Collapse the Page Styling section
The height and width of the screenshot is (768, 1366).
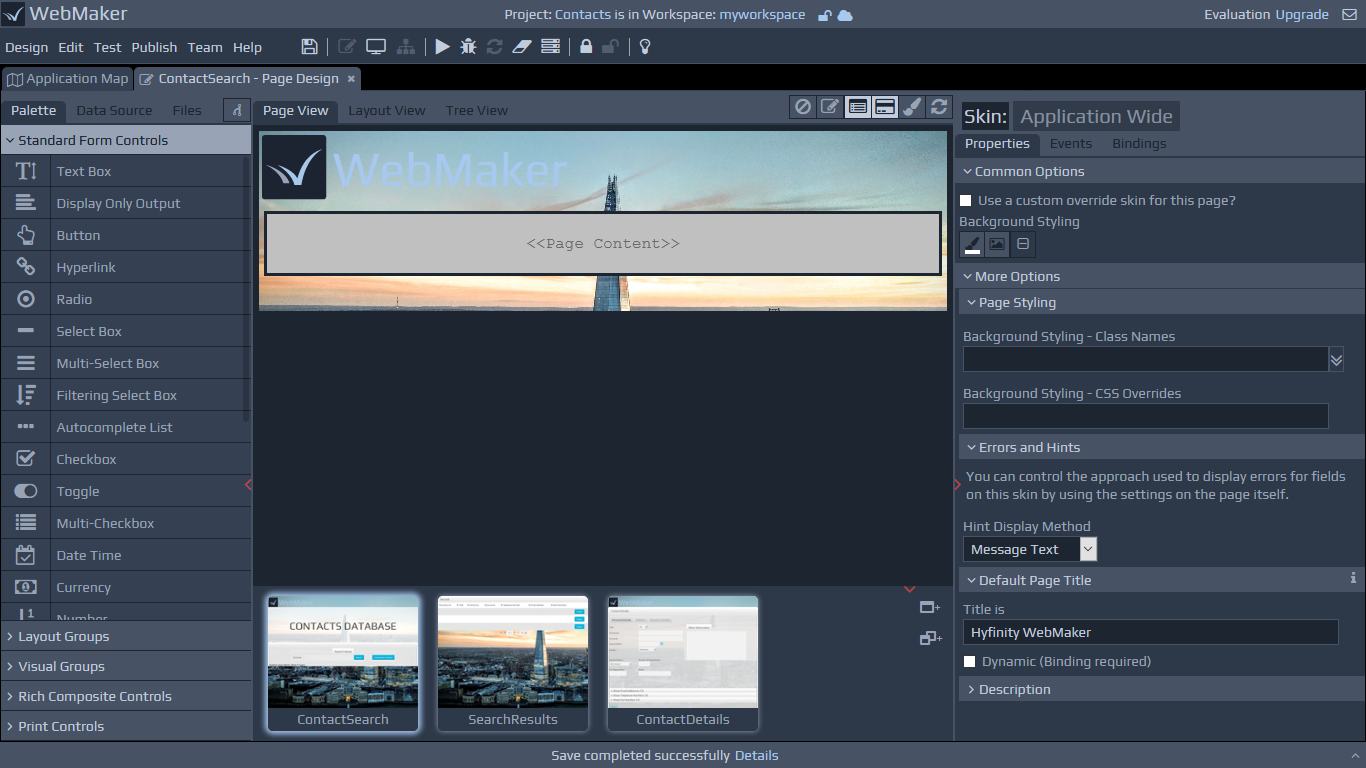tap(1160, 302)
